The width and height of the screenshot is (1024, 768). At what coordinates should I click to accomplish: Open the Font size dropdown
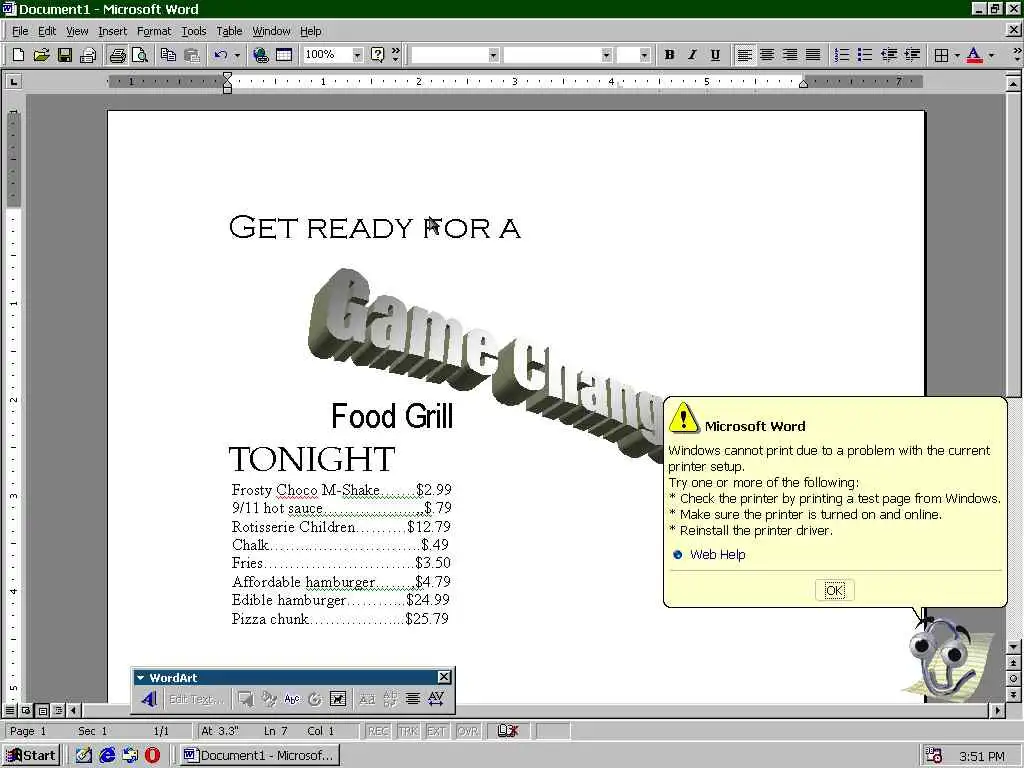click(645, 55)
